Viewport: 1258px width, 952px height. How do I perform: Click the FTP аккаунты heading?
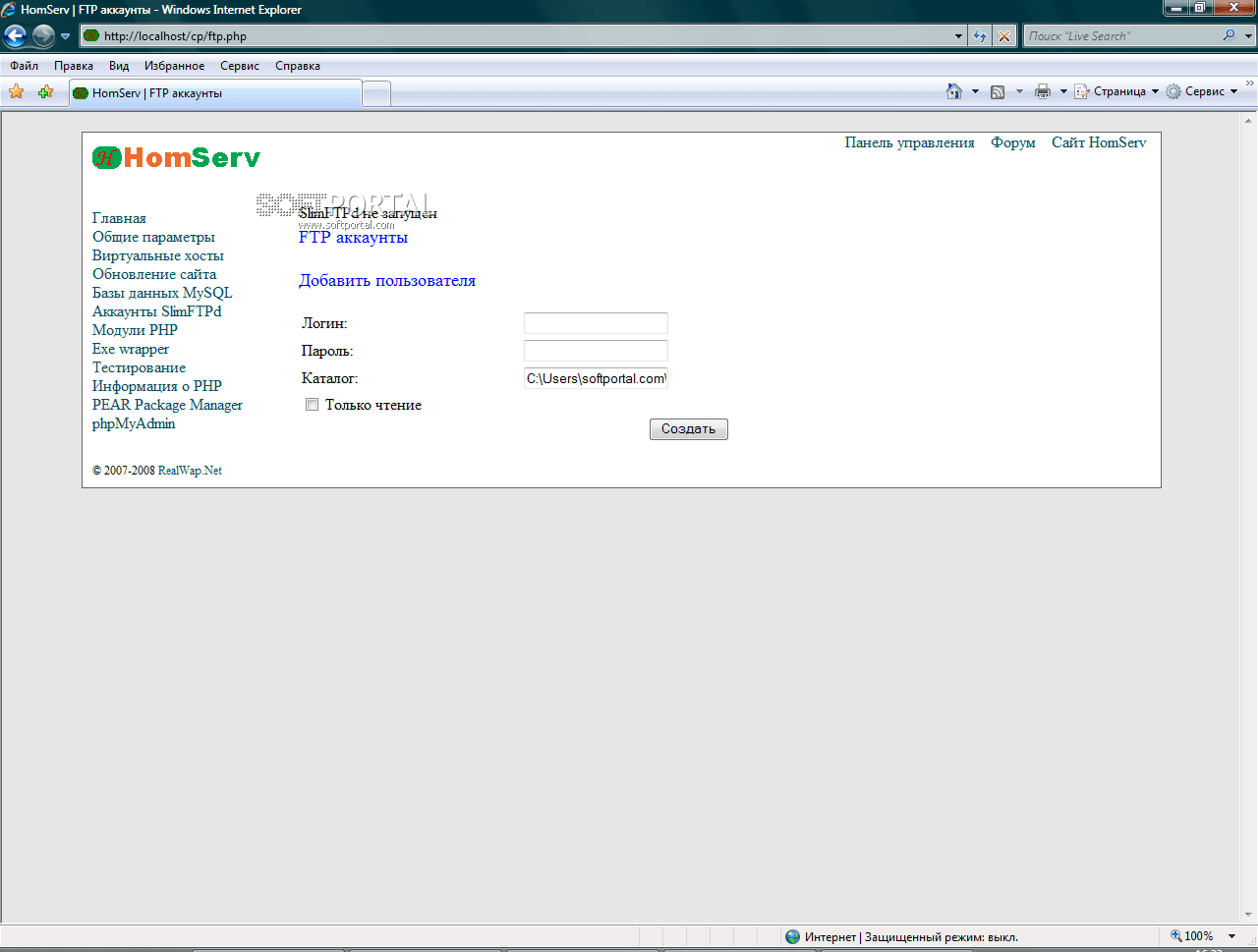click(353, 238)
